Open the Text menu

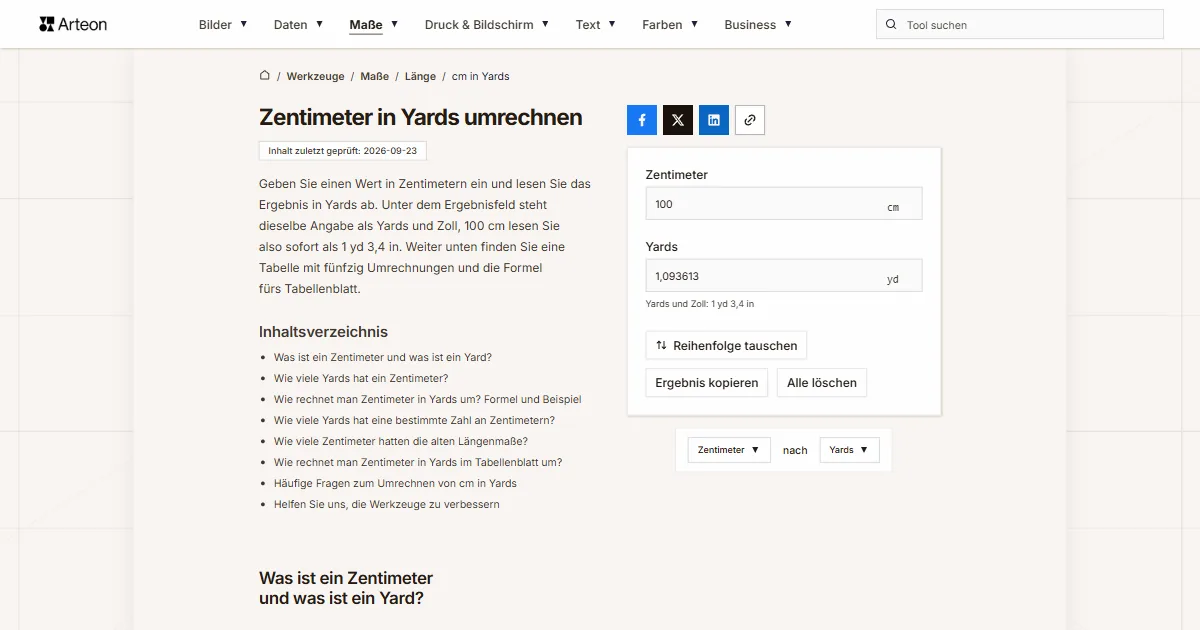[596, 25]
